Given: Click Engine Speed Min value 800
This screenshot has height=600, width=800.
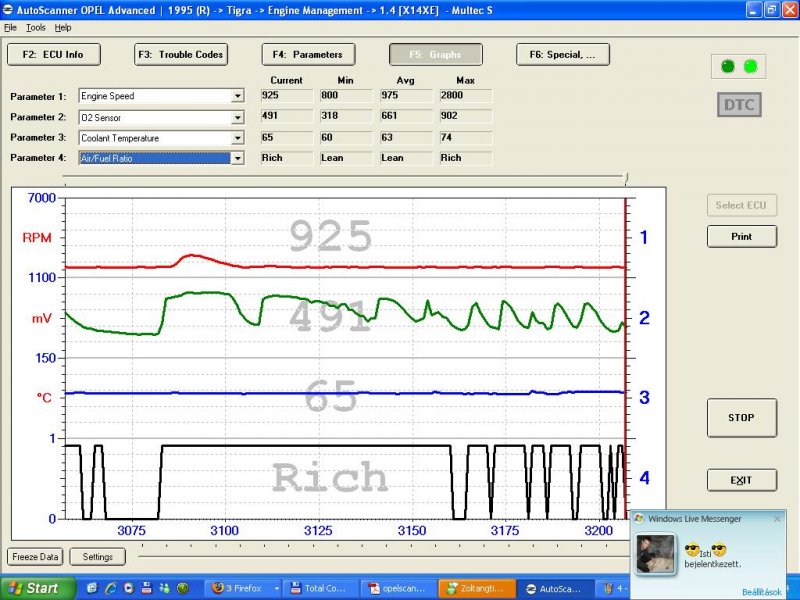Looking at the screenshot, I should 346,95.
